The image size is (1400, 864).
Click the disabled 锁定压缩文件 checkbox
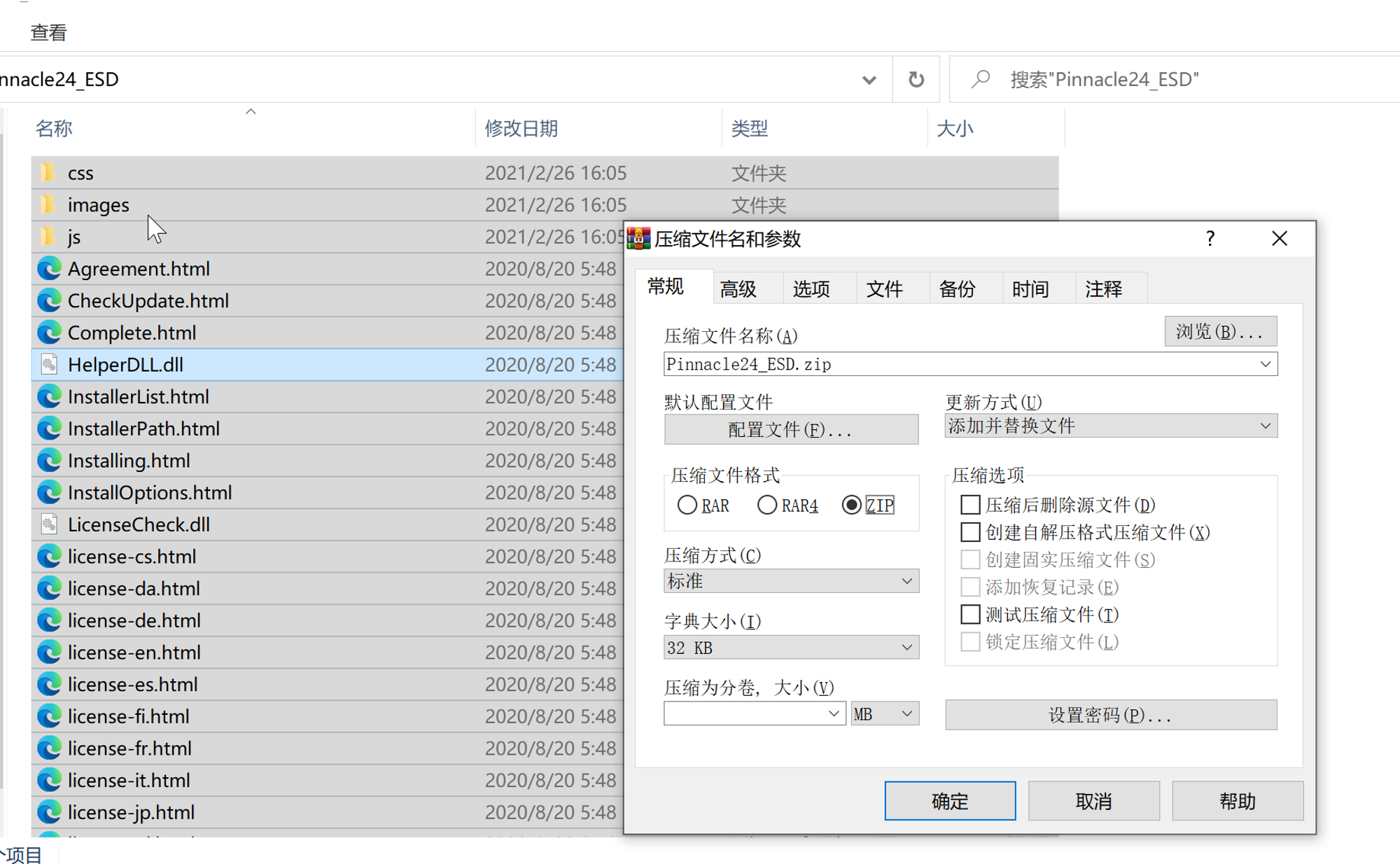point(969,641)
